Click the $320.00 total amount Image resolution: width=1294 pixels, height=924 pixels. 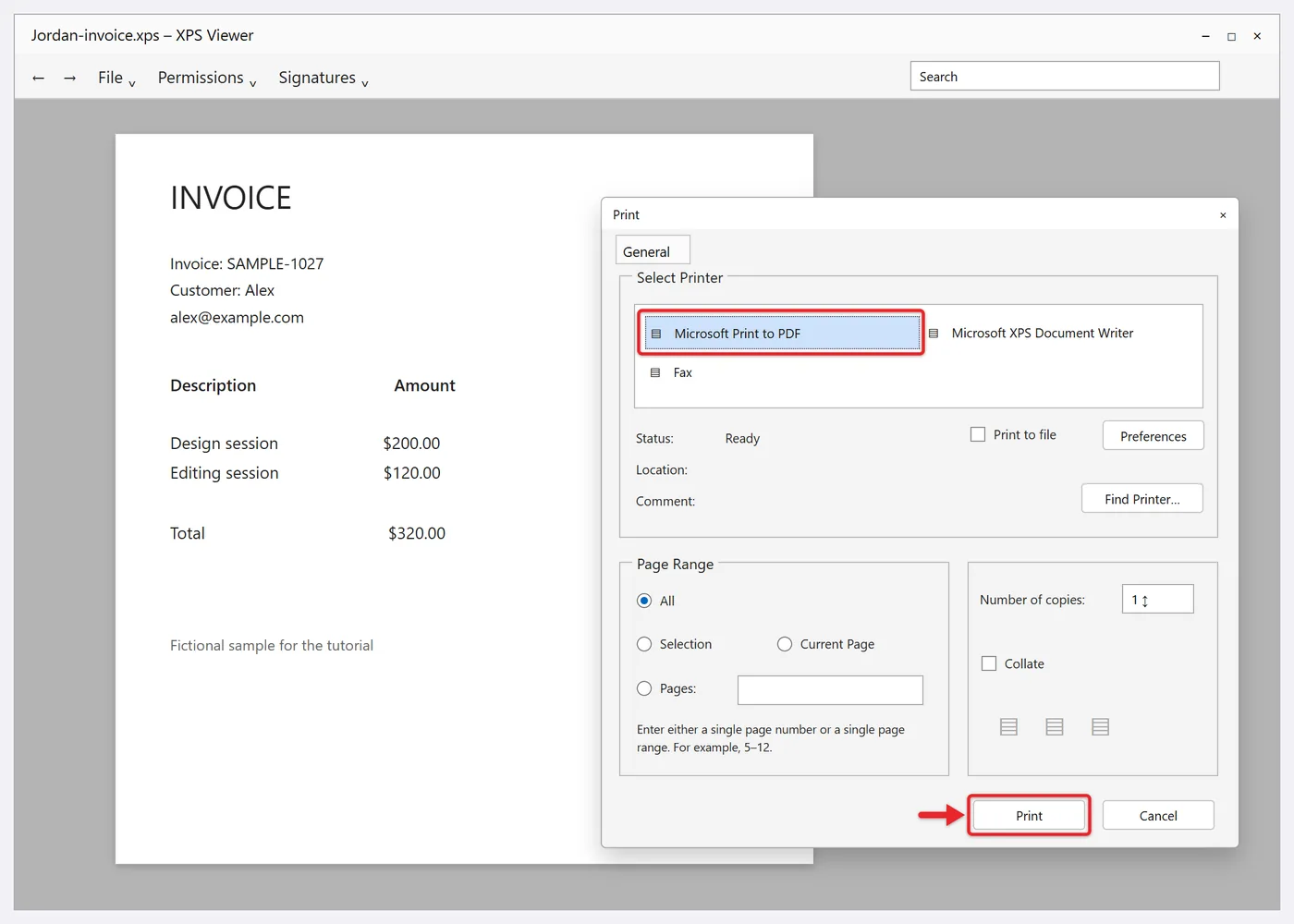click(417, 533)
